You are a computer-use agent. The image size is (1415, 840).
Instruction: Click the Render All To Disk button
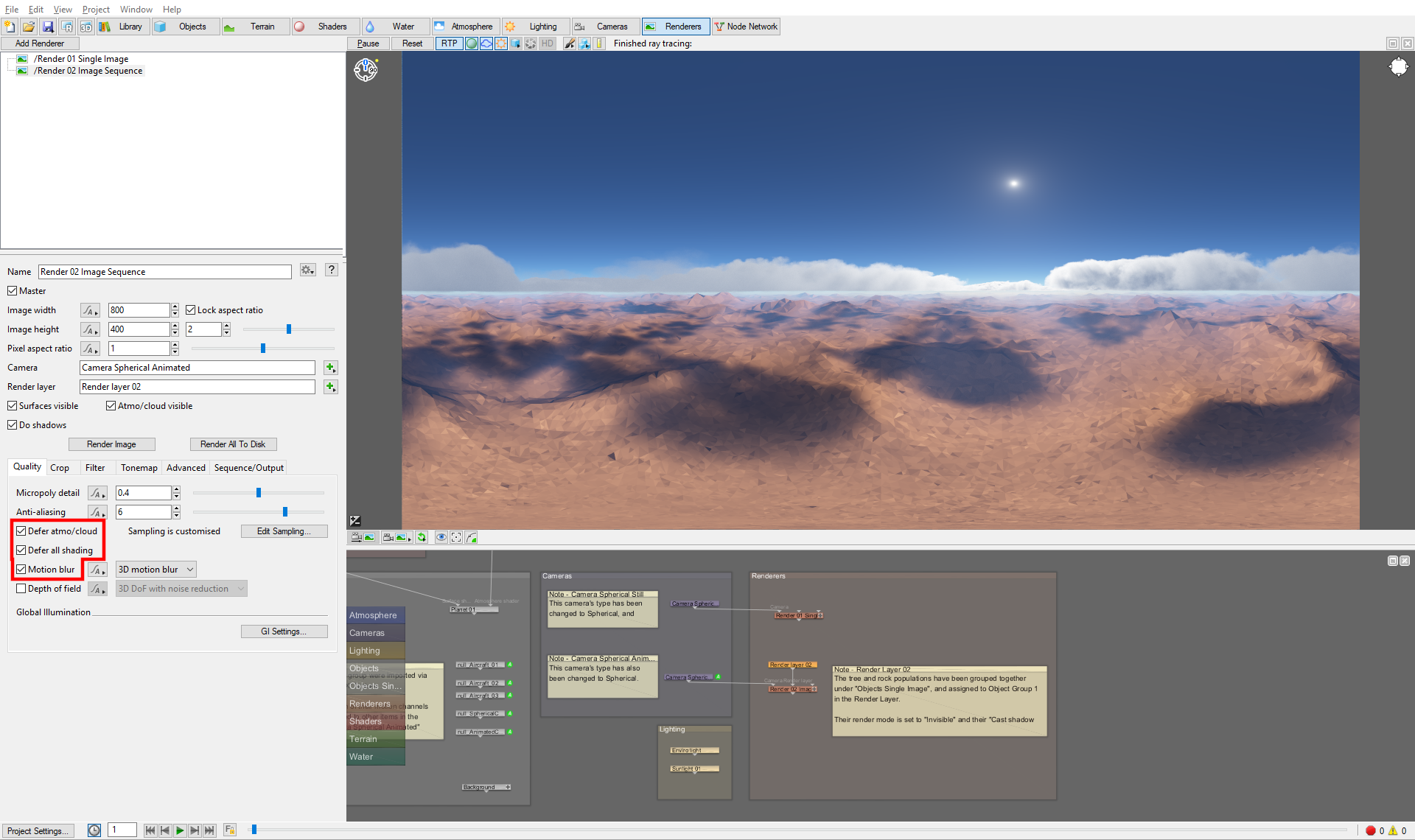[x=233, y=444]
